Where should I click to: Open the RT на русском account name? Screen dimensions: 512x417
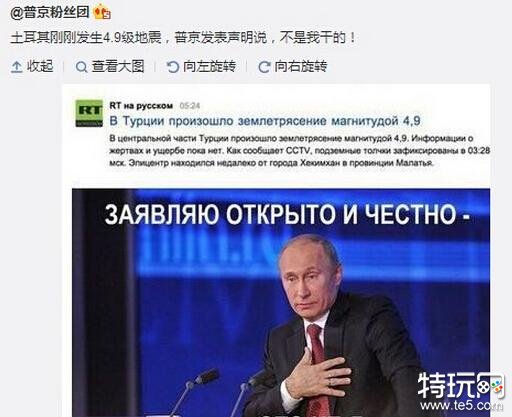[x=141, y=106]
